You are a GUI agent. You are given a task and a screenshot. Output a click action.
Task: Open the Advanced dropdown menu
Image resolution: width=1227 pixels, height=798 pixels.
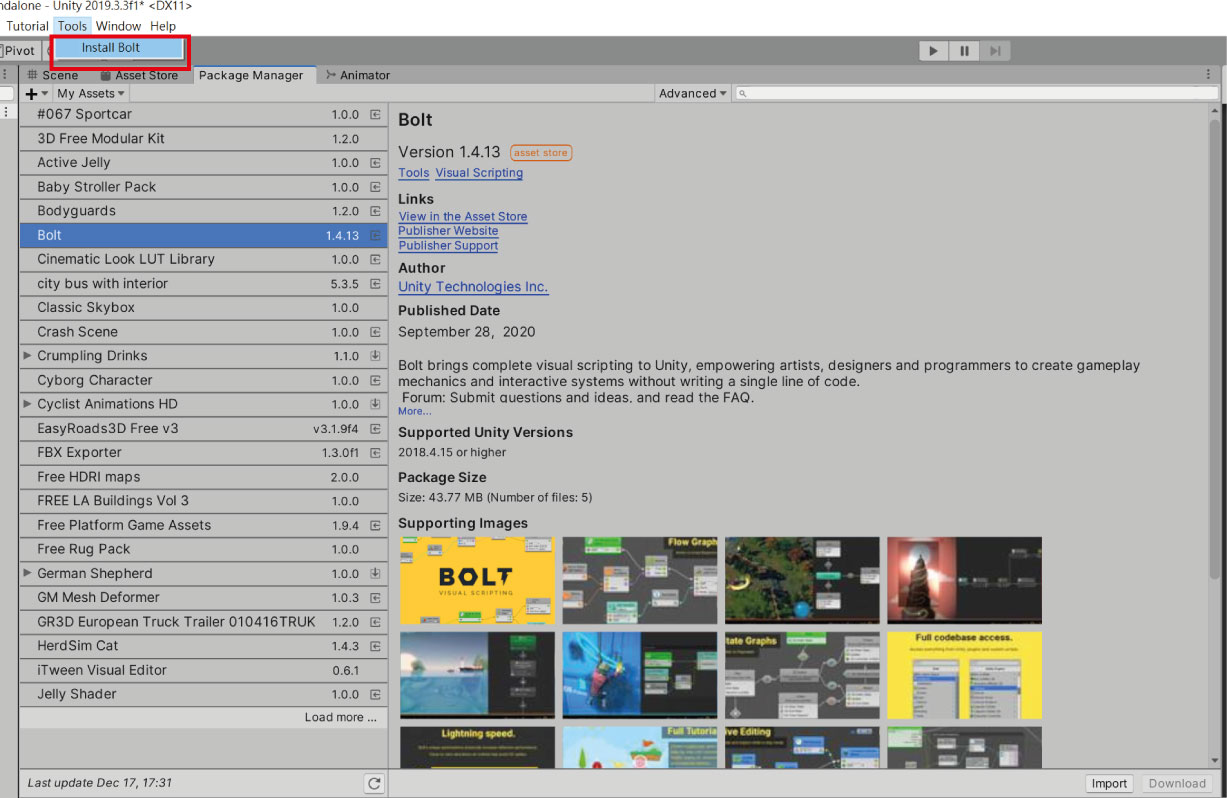(692, 94)
